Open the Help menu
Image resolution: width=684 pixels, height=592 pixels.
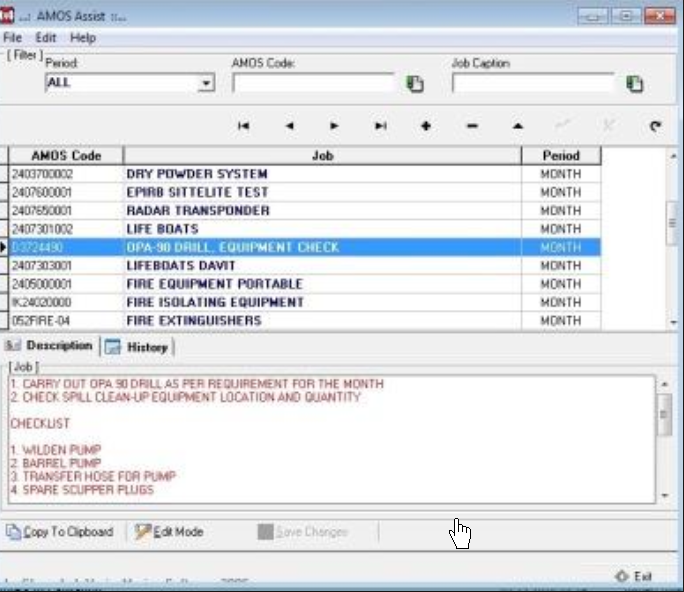[83, 38]
